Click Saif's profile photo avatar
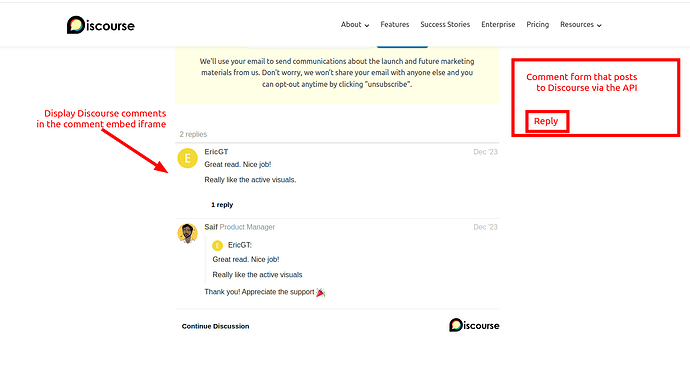690x369 pixels. pyautogui.click(x=187, y=233)
